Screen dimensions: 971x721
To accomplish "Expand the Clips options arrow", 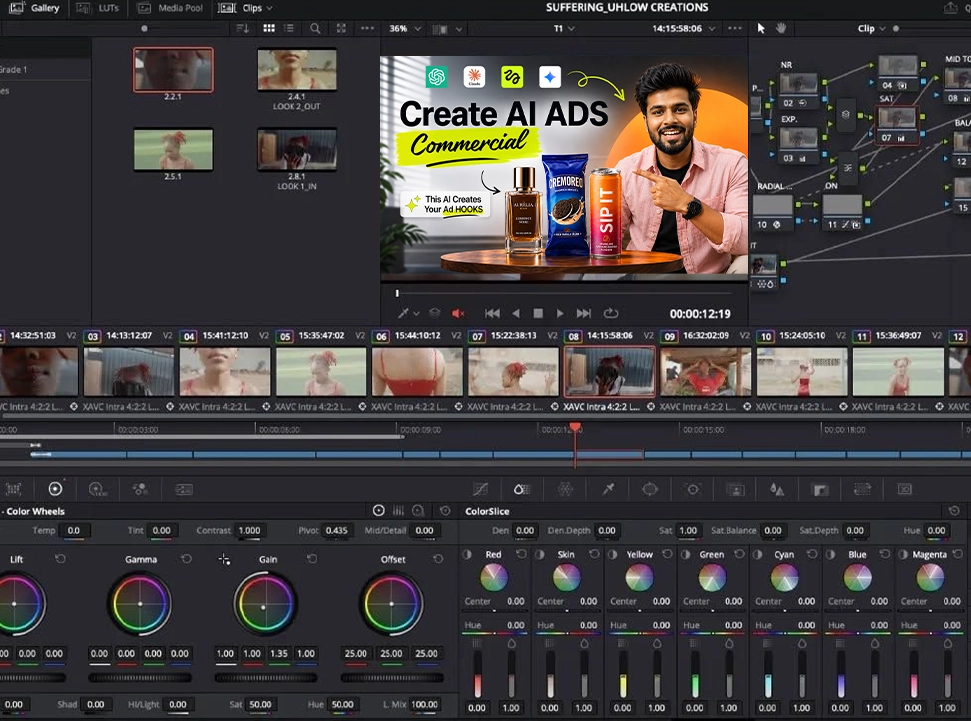I will (x=269, y=8).
